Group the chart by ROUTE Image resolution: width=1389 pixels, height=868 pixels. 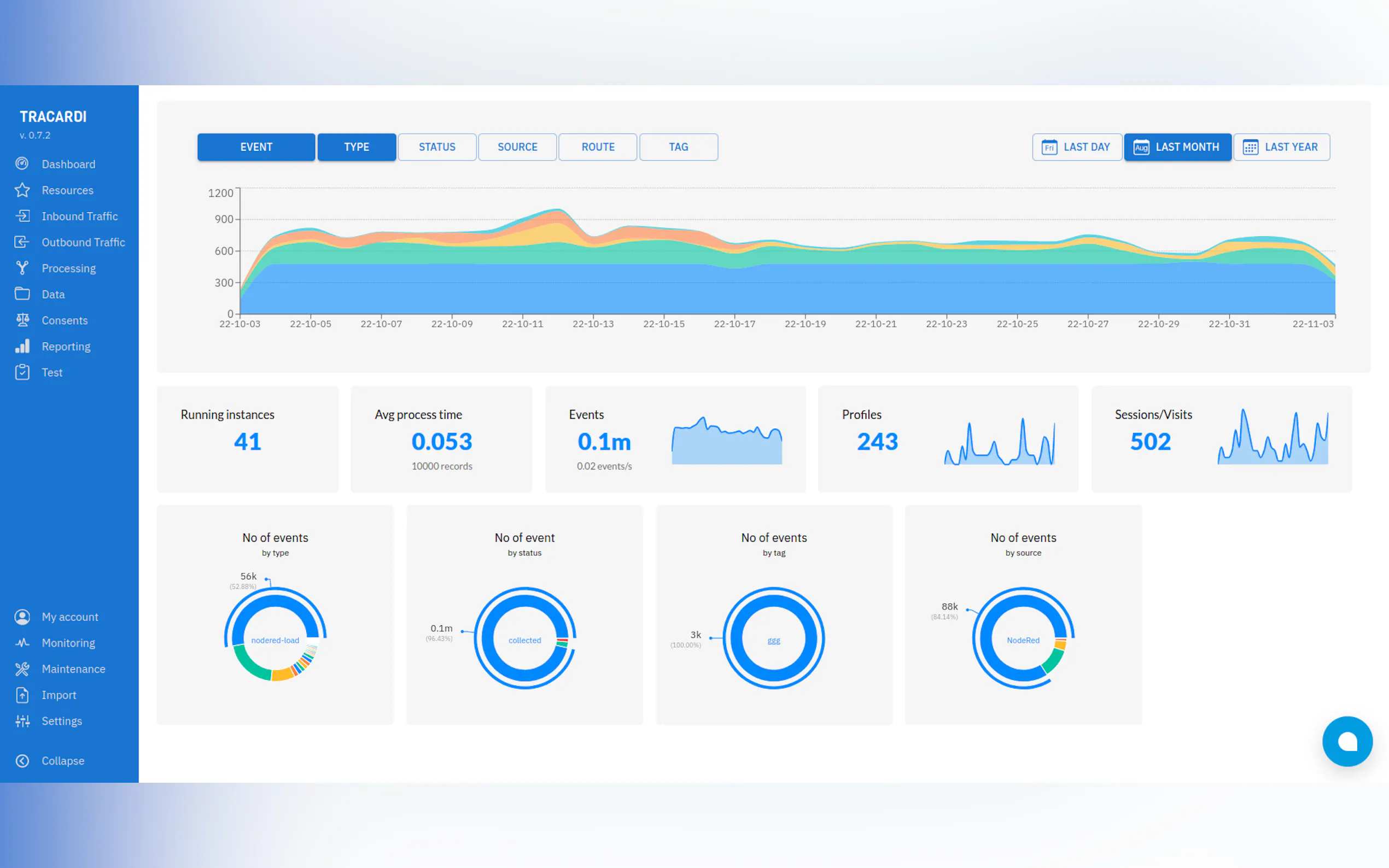598,147
